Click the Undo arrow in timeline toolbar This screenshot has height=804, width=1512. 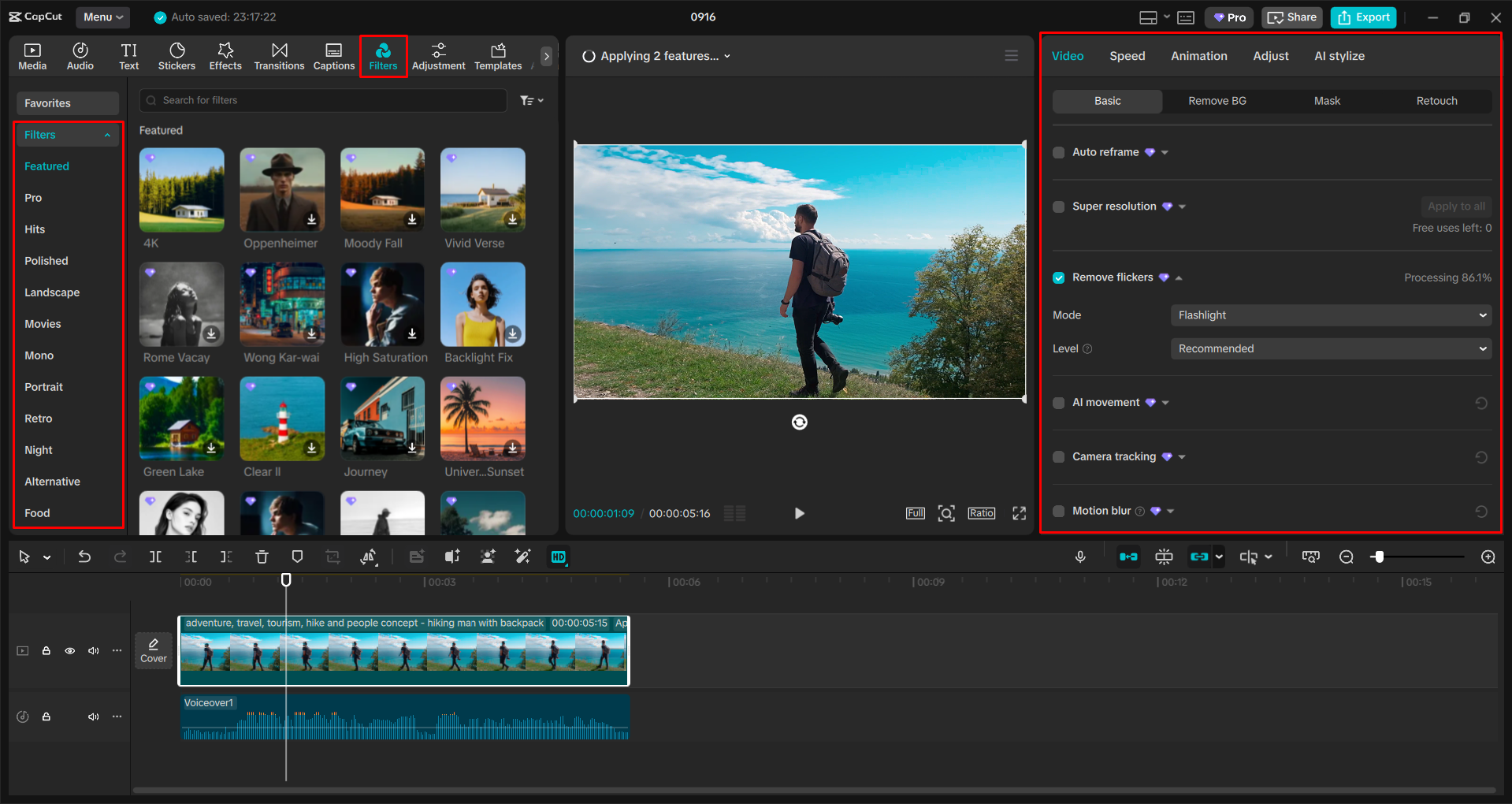click(84, 557)
